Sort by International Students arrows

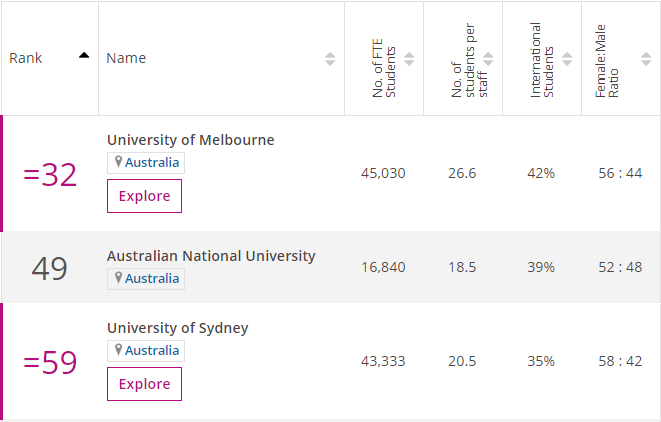point(566,59)
